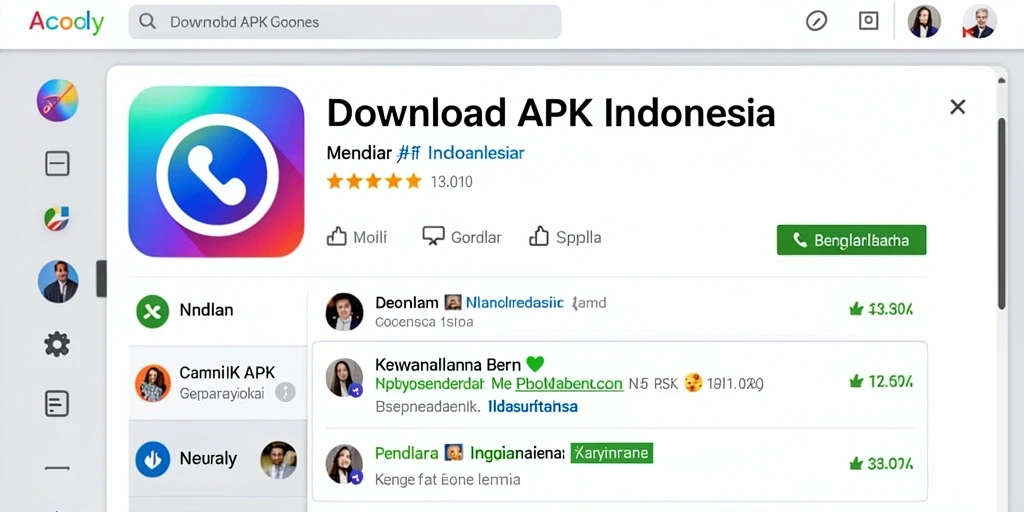
Task: Select the CamnilK APK list item
Action: click(218, 383)
